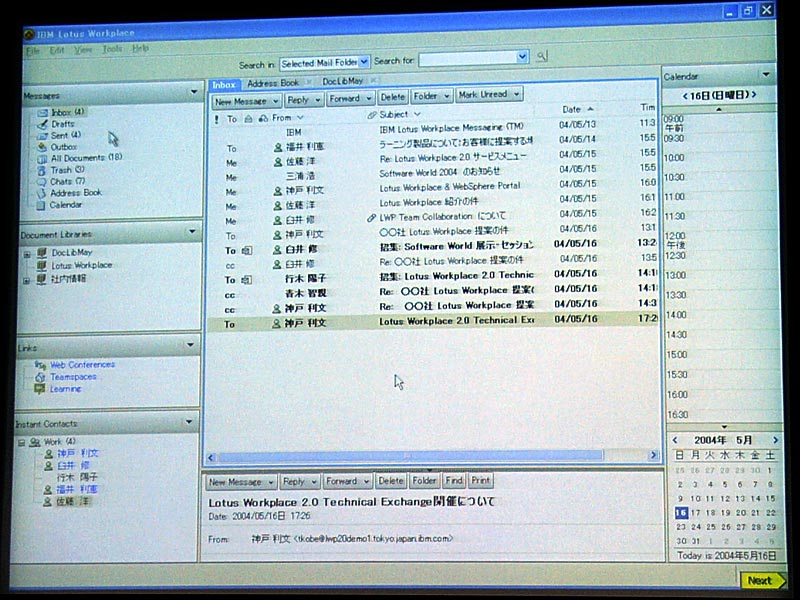Open Address Book icon in Messages panel

click(x=41, y=193)
